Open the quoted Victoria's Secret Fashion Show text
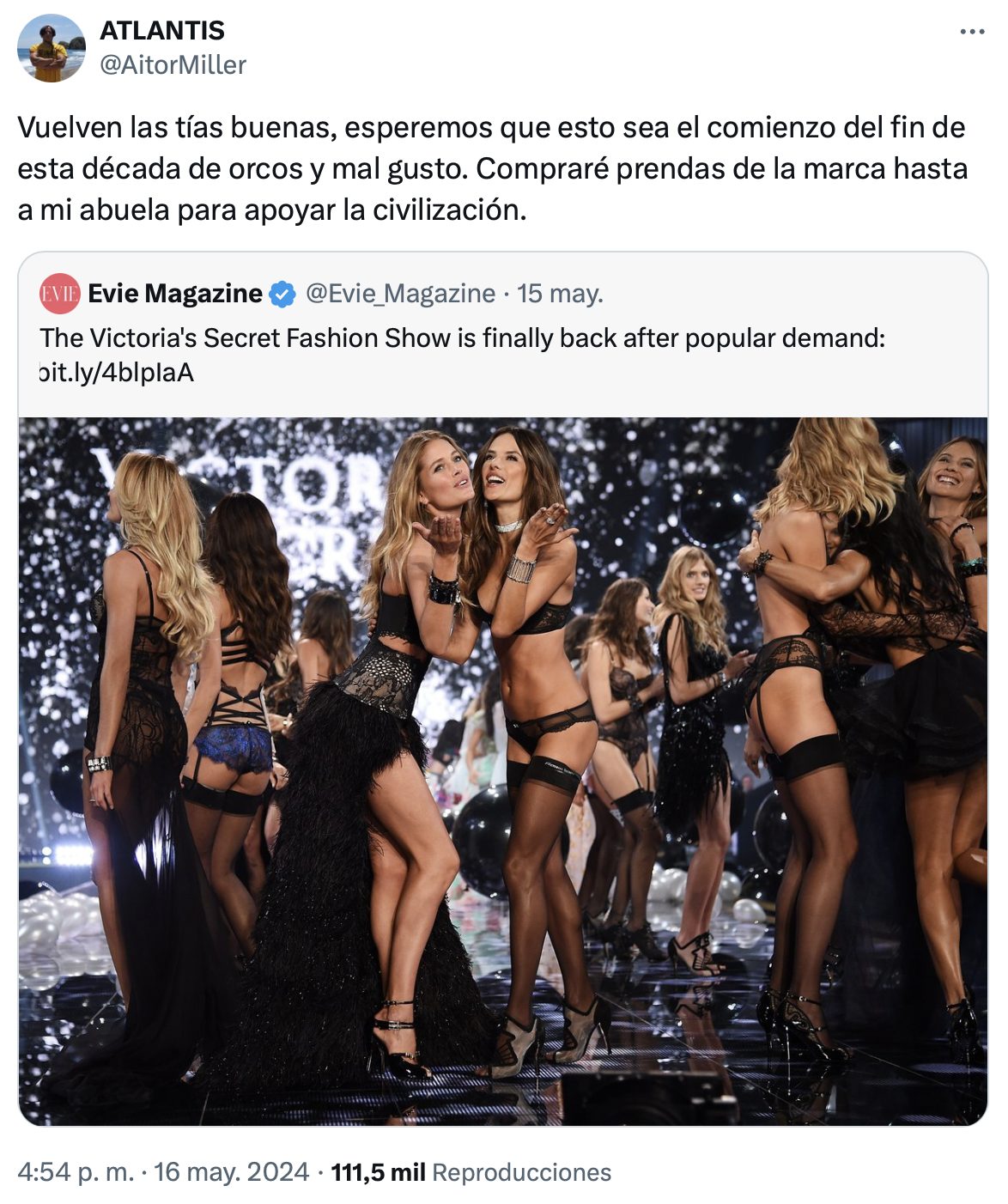 [462, 337]
